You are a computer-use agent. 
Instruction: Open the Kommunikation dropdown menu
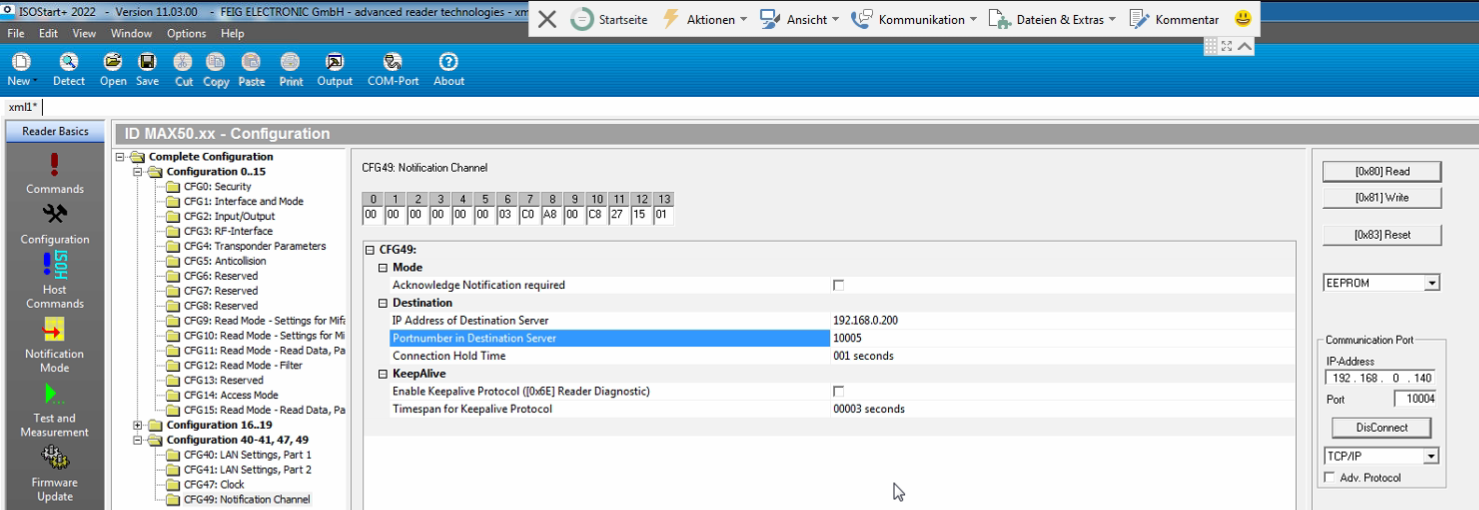coord(914,19)
